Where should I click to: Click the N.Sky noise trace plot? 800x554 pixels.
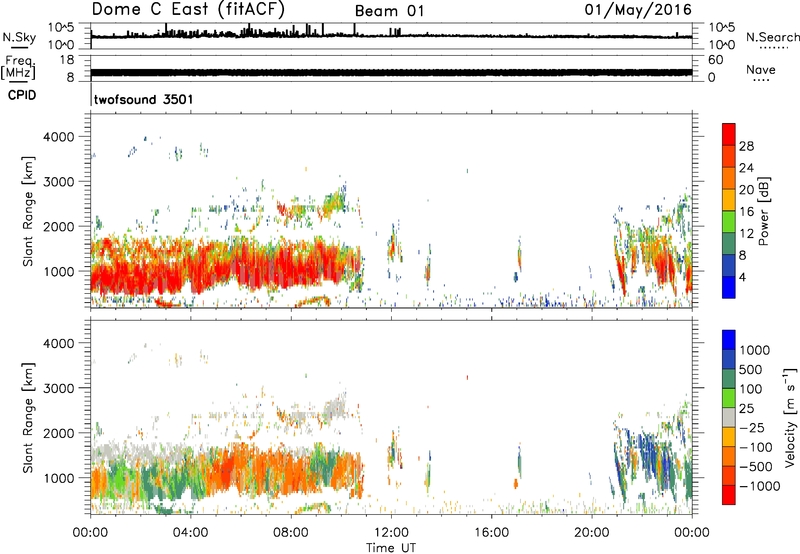click(391, 36)
